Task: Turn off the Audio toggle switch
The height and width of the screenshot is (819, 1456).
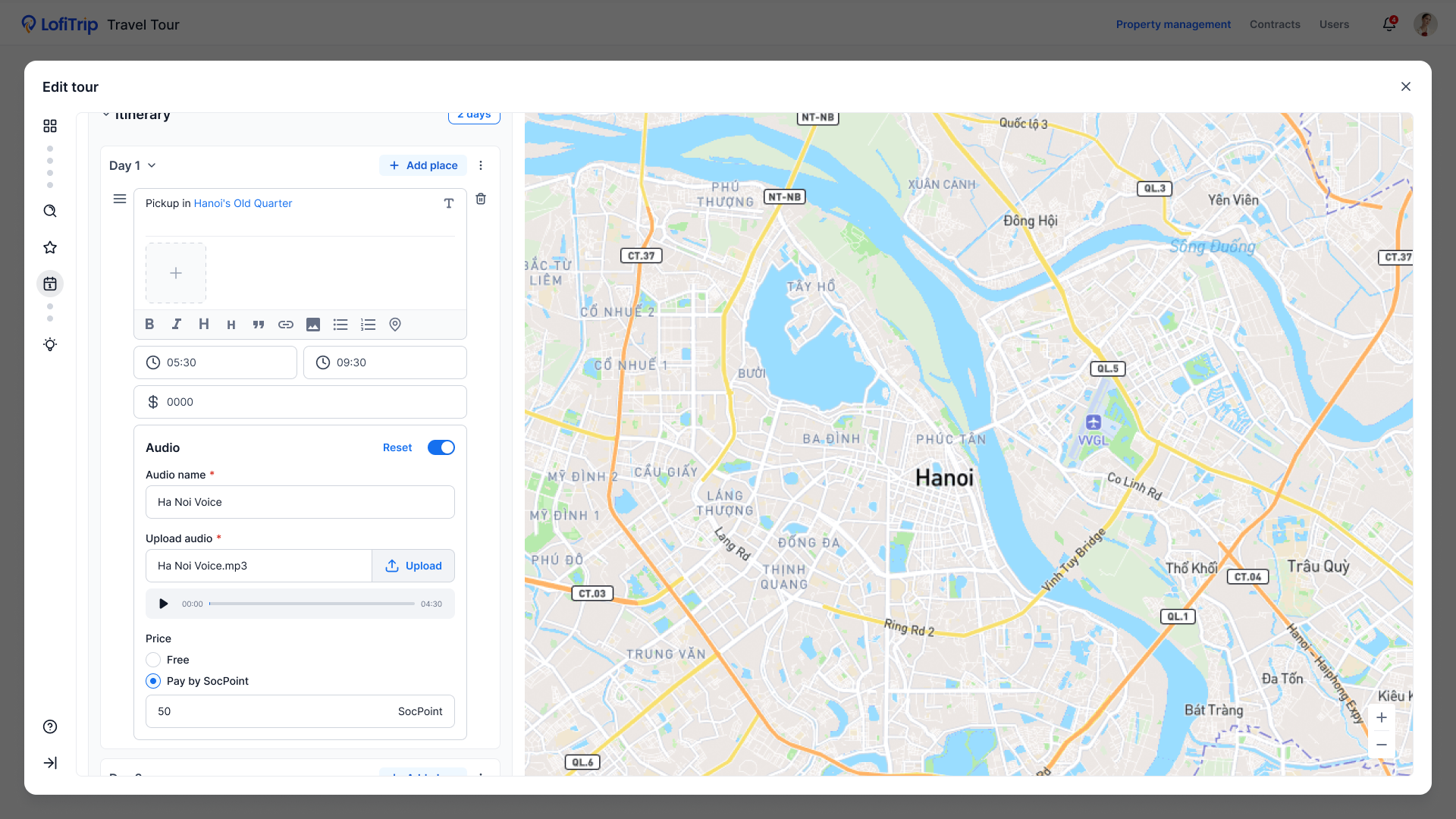Action: point(441,447)
